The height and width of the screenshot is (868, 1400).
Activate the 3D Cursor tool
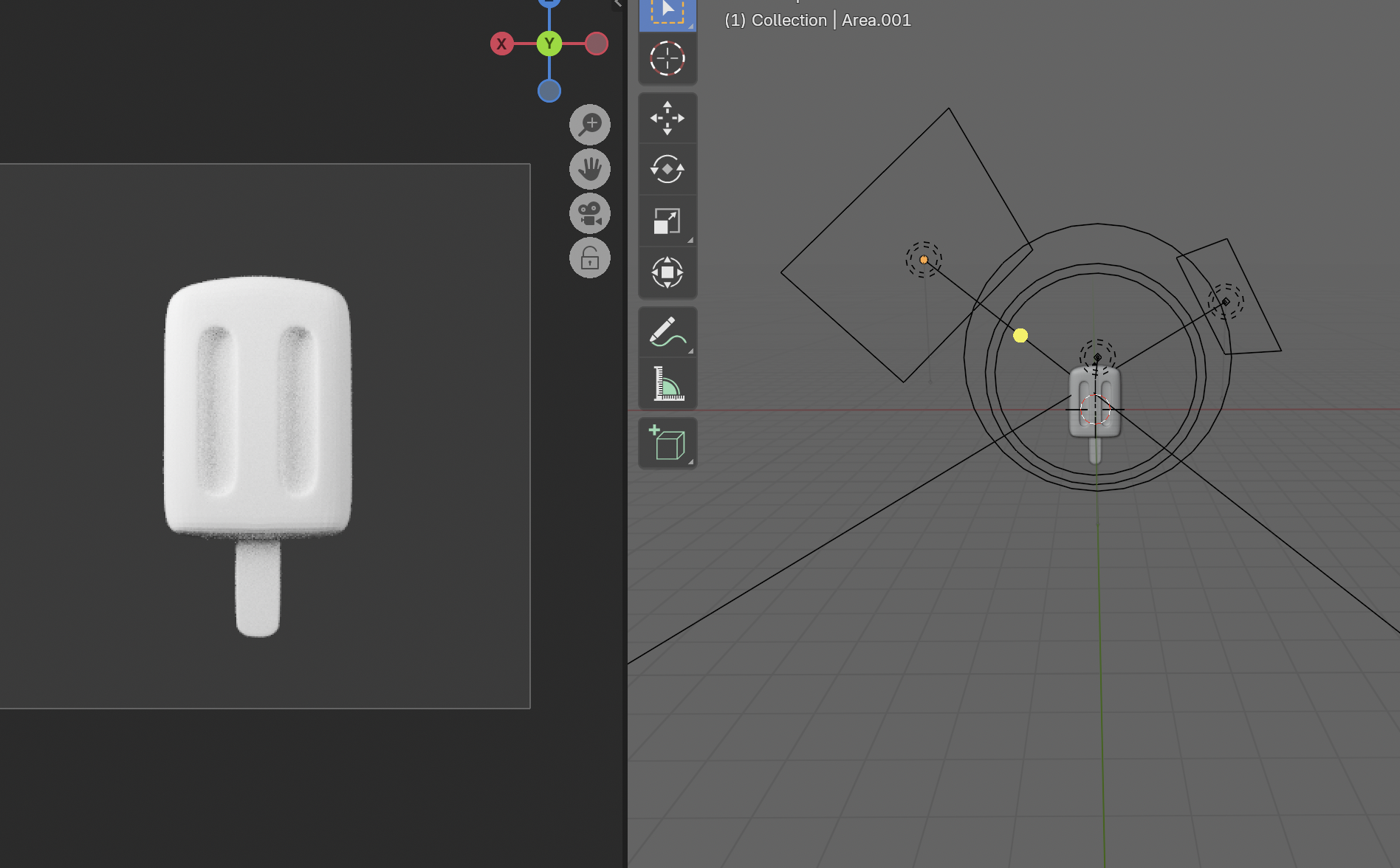[x=667, y=59]
